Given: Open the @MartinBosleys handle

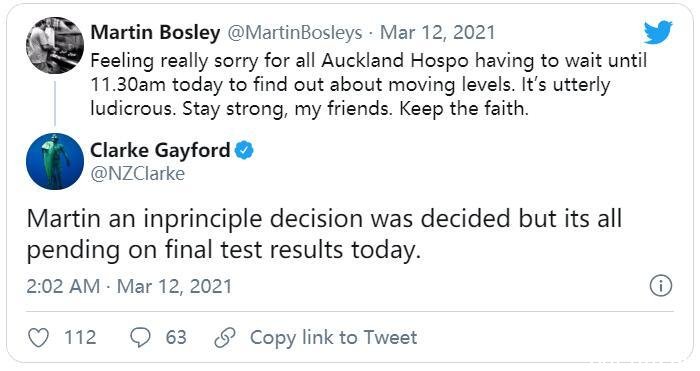Looking at the screenshot, I should (295, 33).
